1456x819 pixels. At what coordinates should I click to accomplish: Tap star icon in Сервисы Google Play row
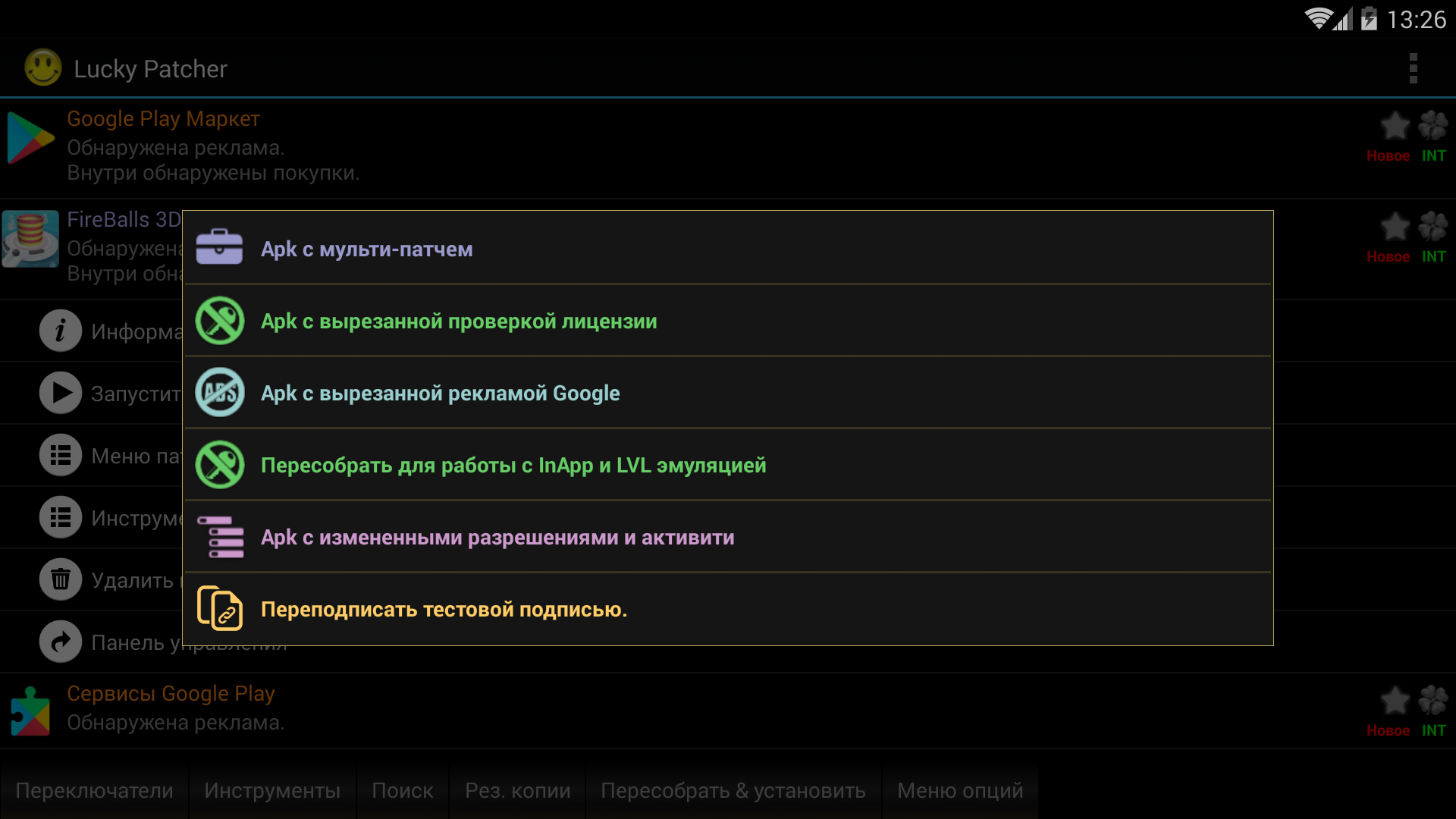click(x=1395, y=701)
